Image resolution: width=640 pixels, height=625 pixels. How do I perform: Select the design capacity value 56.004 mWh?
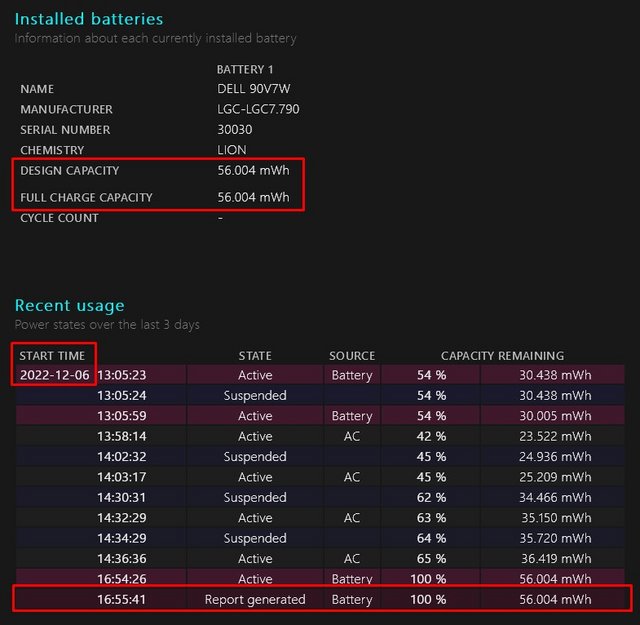[x=253, y=170]
